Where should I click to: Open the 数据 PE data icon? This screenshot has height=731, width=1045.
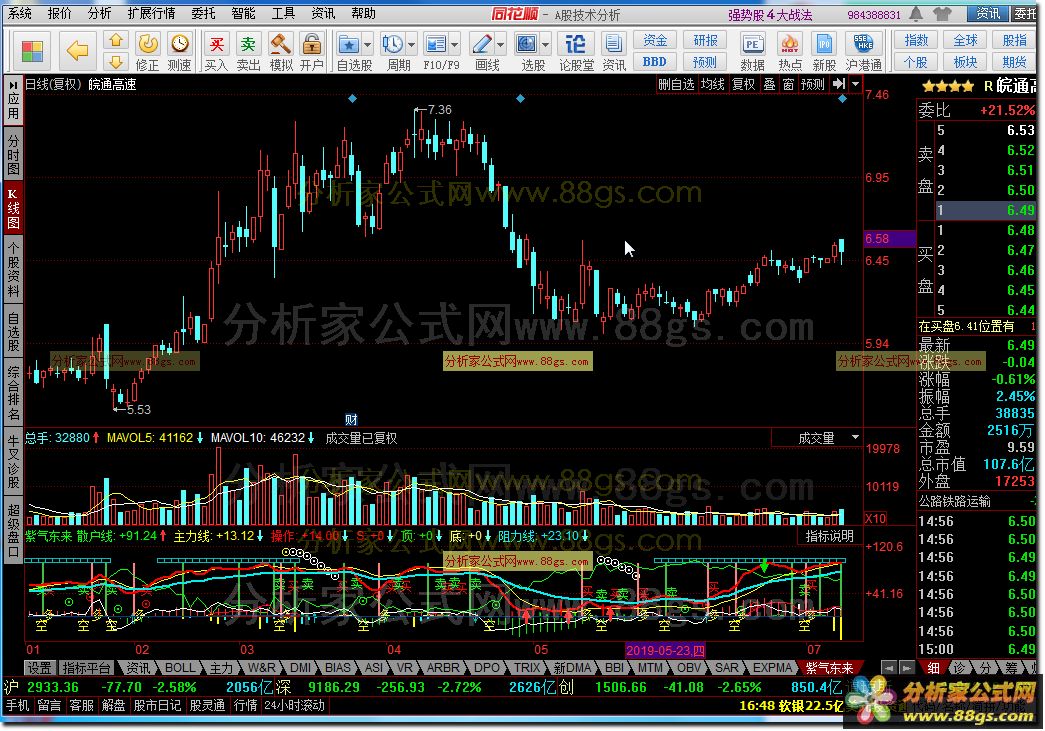(752, 45)
